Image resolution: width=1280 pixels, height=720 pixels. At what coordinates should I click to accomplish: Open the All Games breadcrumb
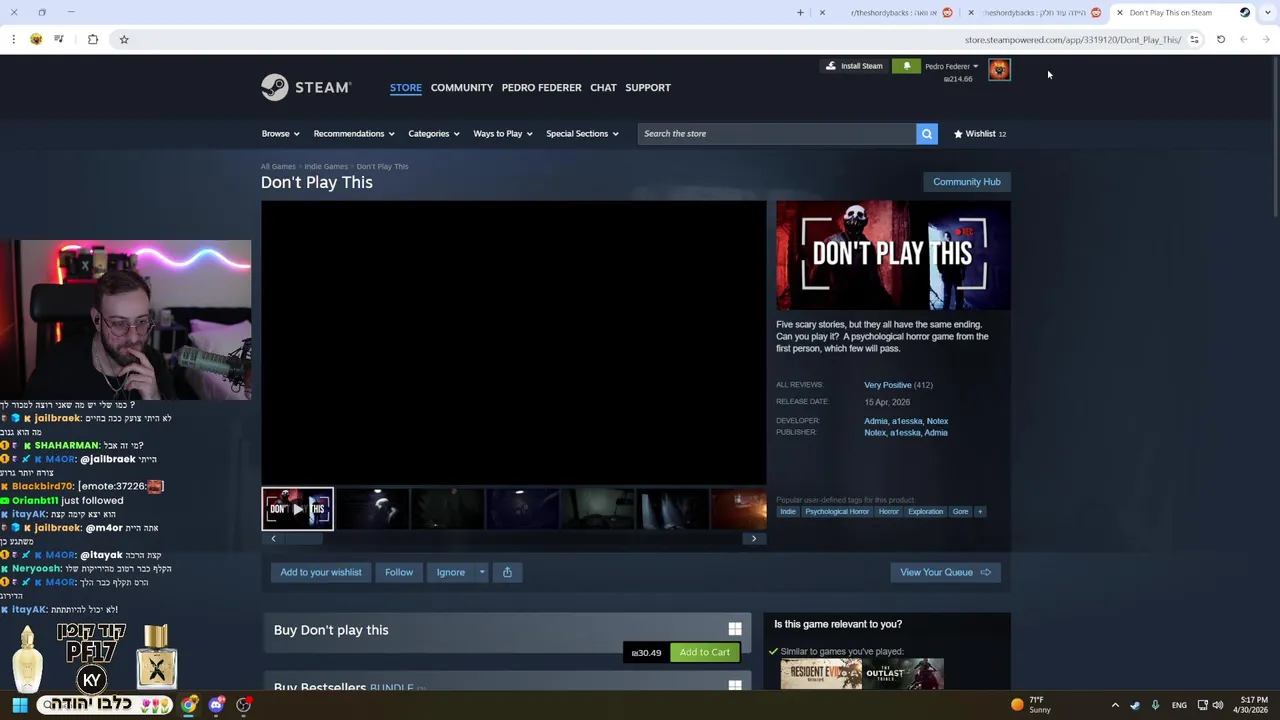[x=278, y=166]
